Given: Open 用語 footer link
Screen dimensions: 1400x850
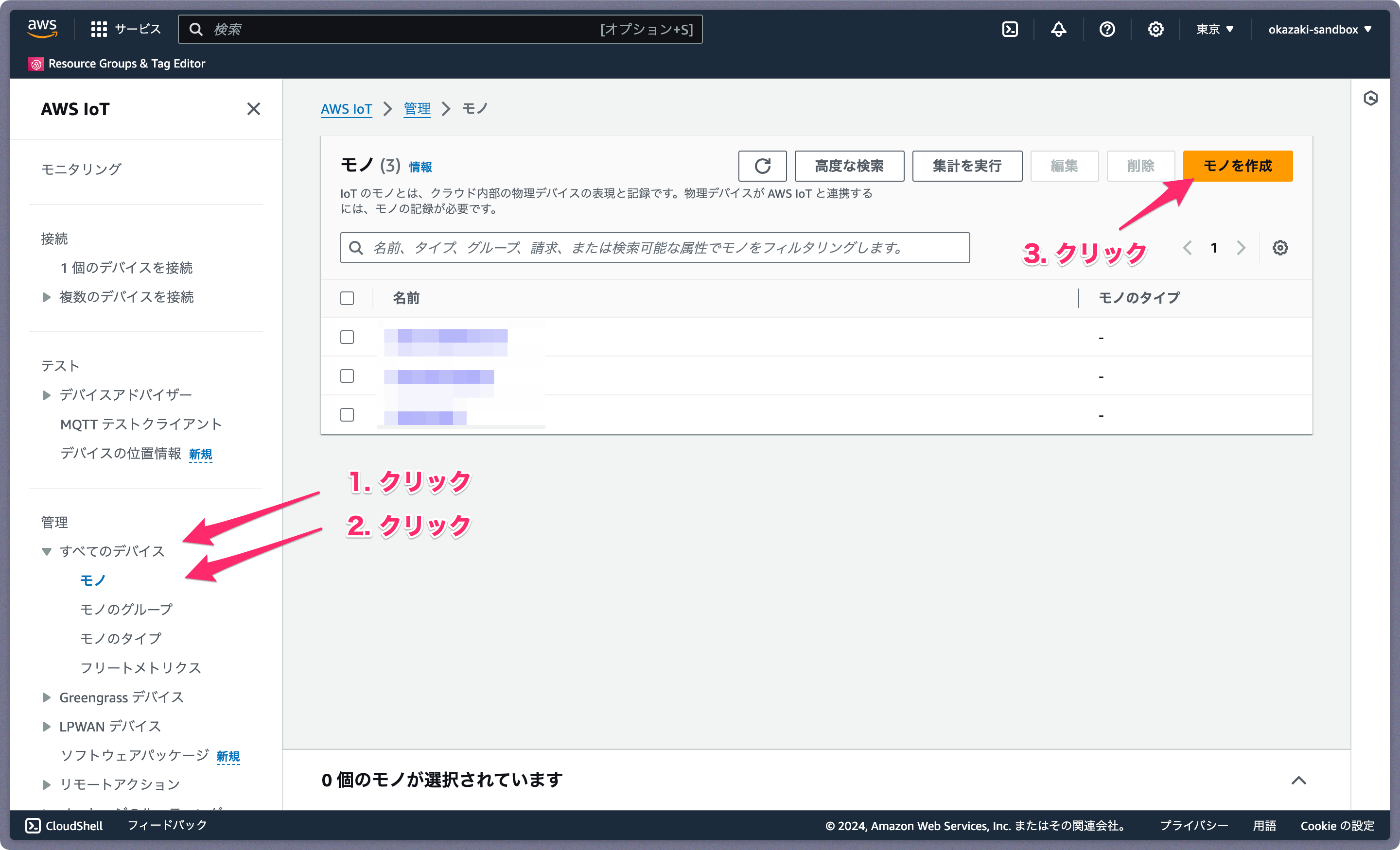Looking at the screenshot, I should click(1265, 826).
